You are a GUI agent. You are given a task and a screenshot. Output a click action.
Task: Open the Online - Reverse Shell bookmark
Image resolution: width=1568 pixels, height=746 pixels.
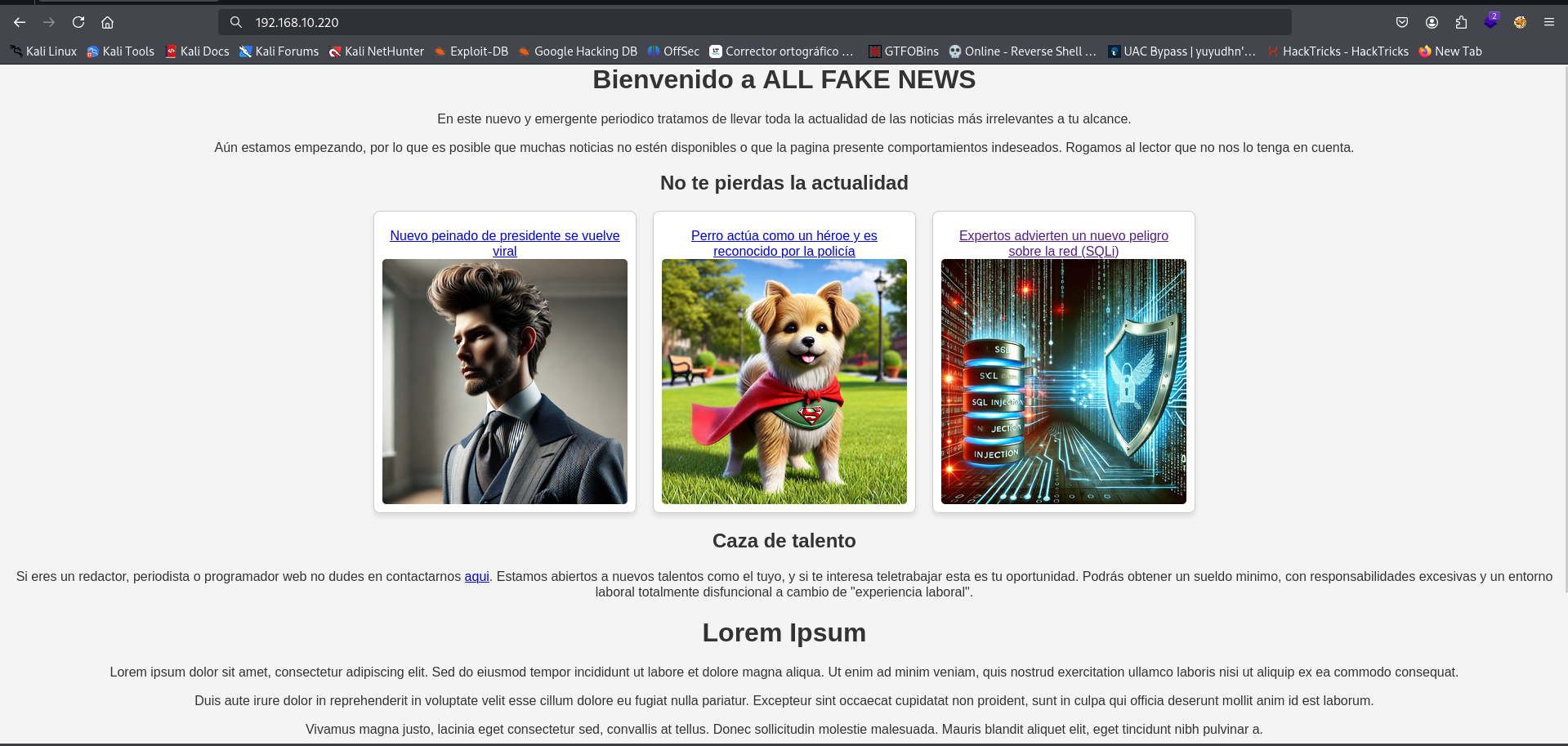[x=1022, y=51]
